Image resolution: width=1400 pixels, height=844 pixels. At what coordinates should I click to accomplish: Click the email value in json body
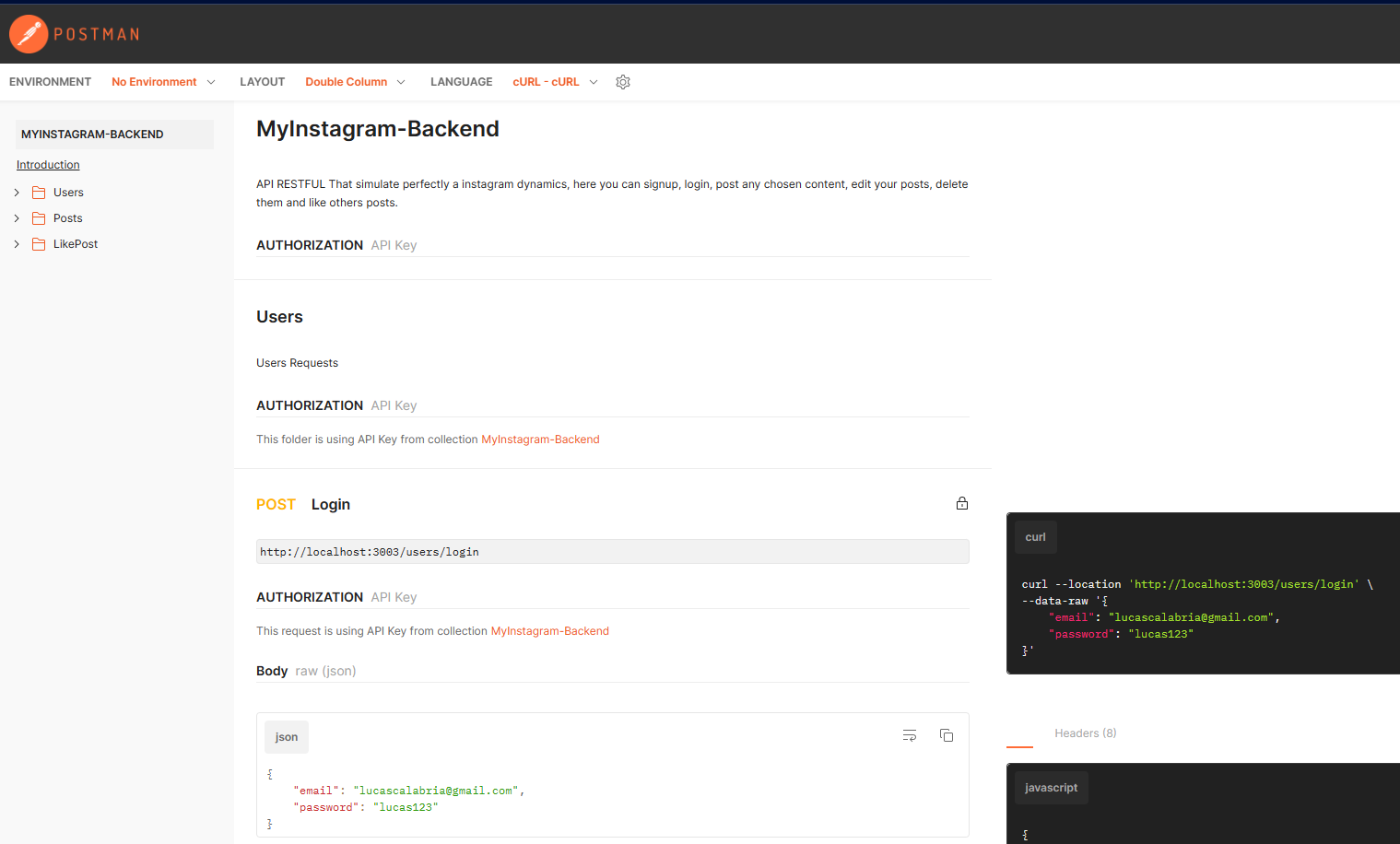coord(436,791)
